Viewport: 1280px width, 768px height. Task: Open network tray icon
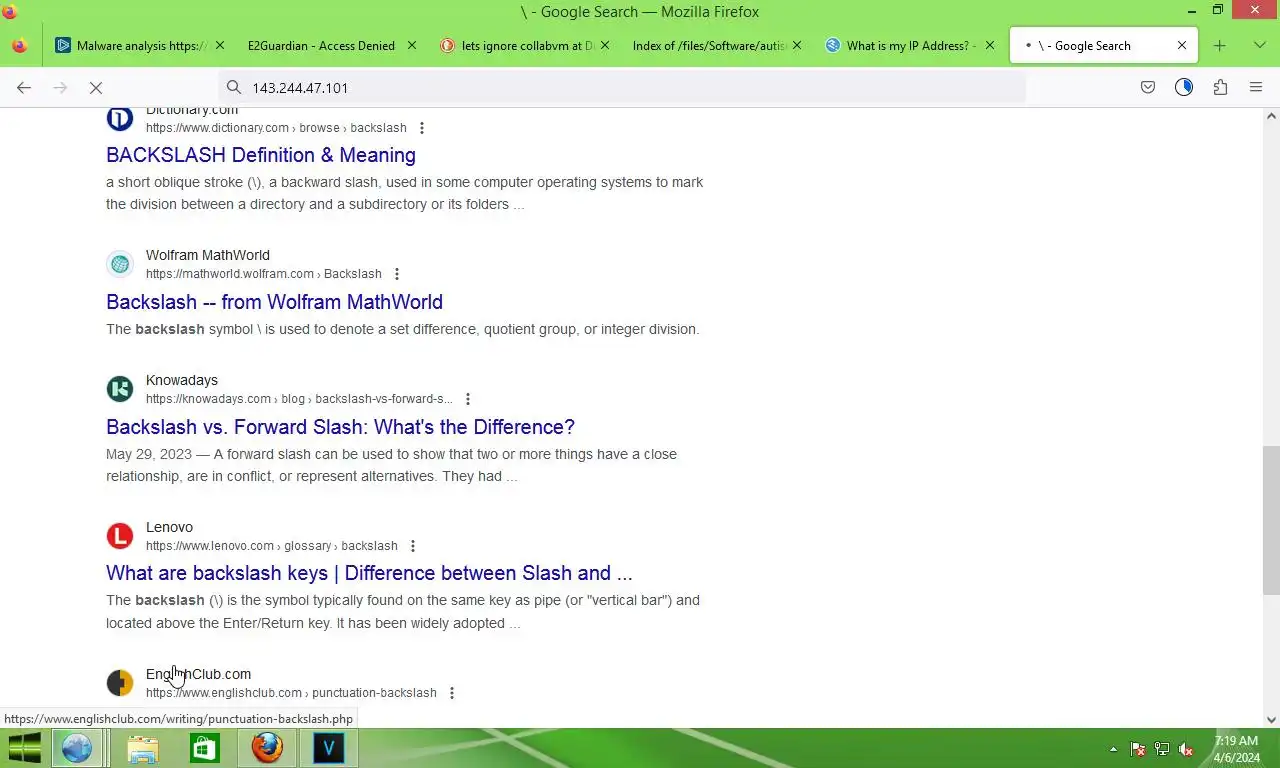click(1162, 749)
